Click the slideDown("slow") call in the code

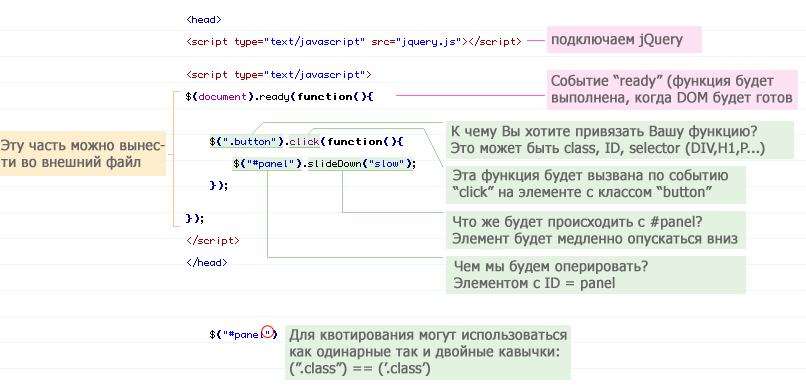coord(360,164)
